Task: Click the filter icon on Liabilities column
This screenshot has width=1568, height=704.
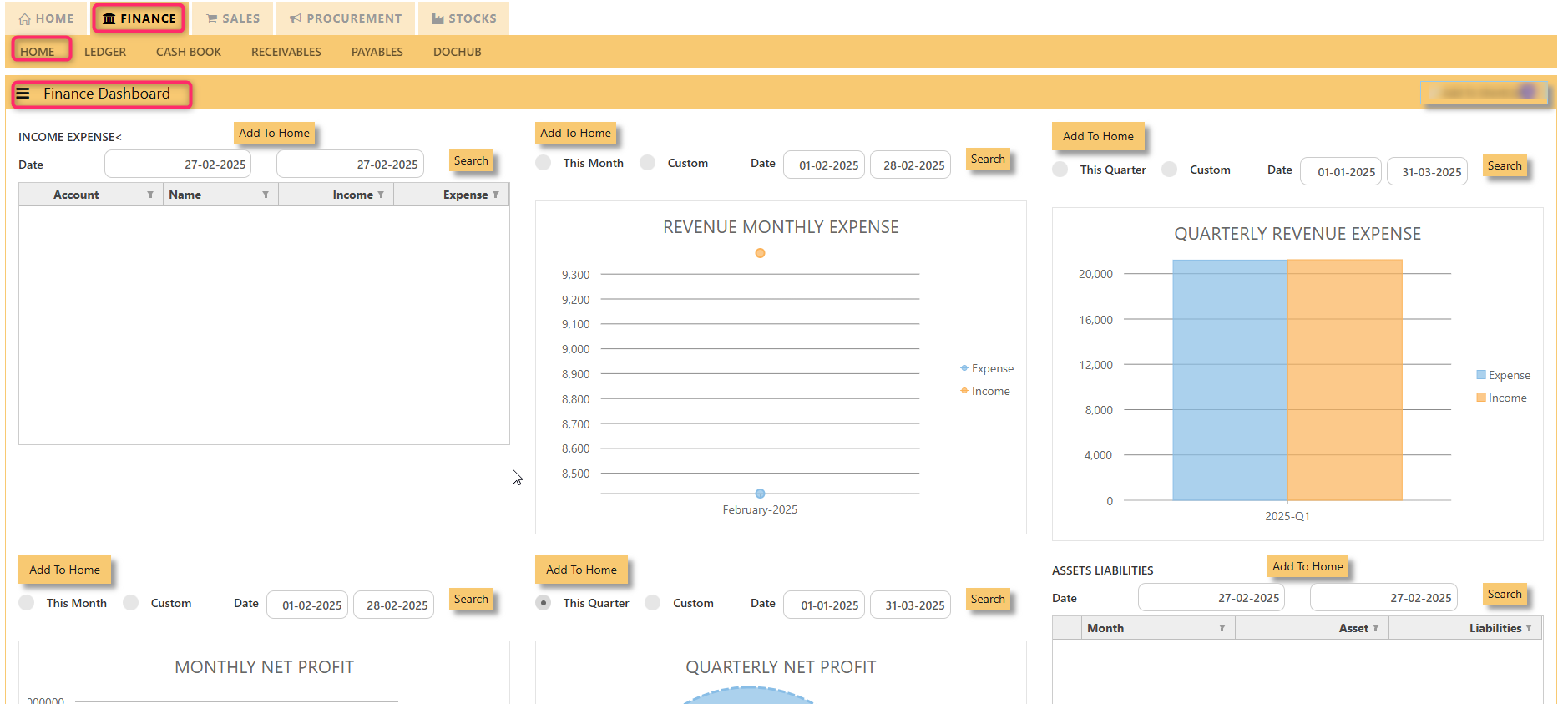Action: [1529, 628]
